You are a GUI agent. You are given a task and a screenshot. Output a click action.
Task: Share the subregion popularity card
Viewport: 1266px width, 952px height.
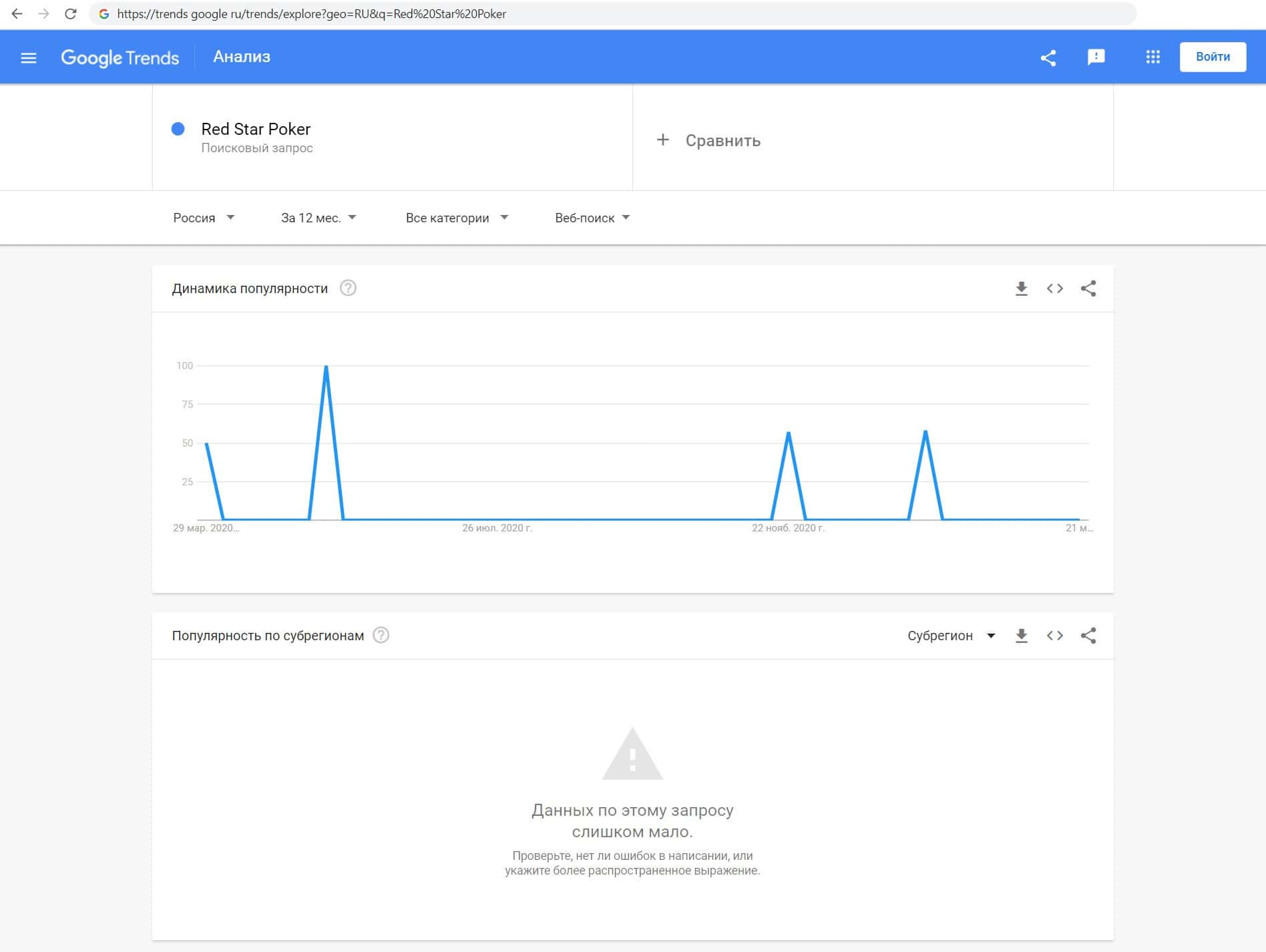point(1088,636)
